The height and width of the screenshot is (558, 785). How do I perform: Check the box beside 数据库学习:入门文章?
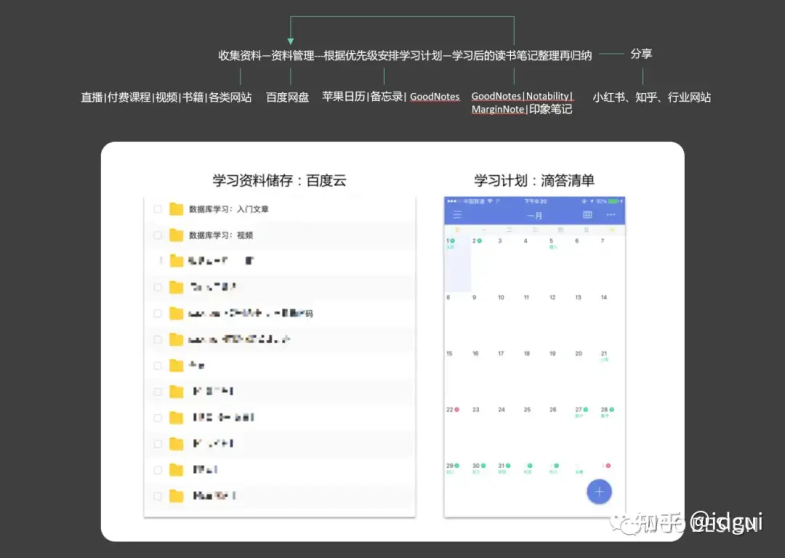click(x=158, y=209)
